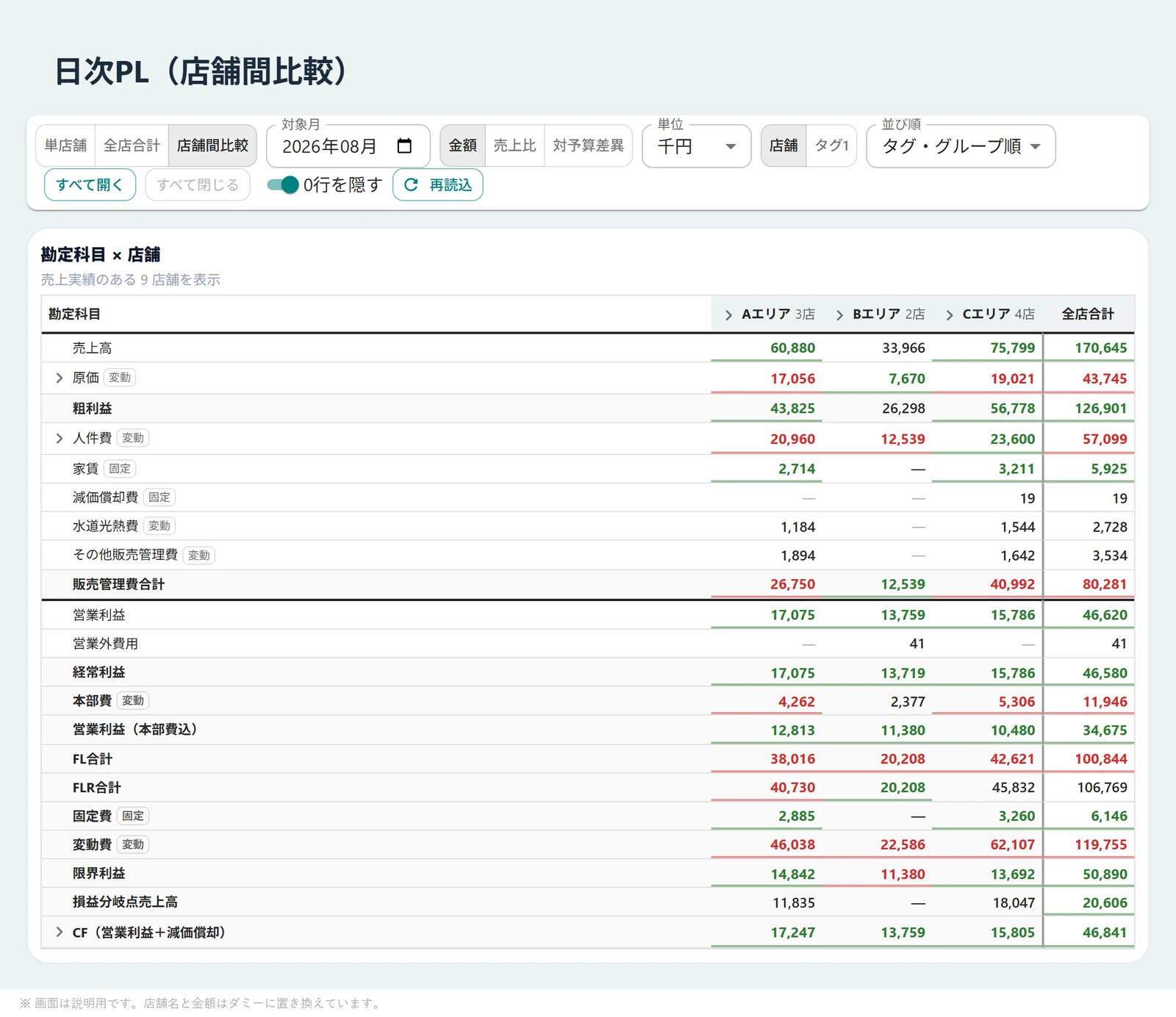Select the 金額 display mode
Viewport: 1176px width, 1017px height.
point(462,145)
